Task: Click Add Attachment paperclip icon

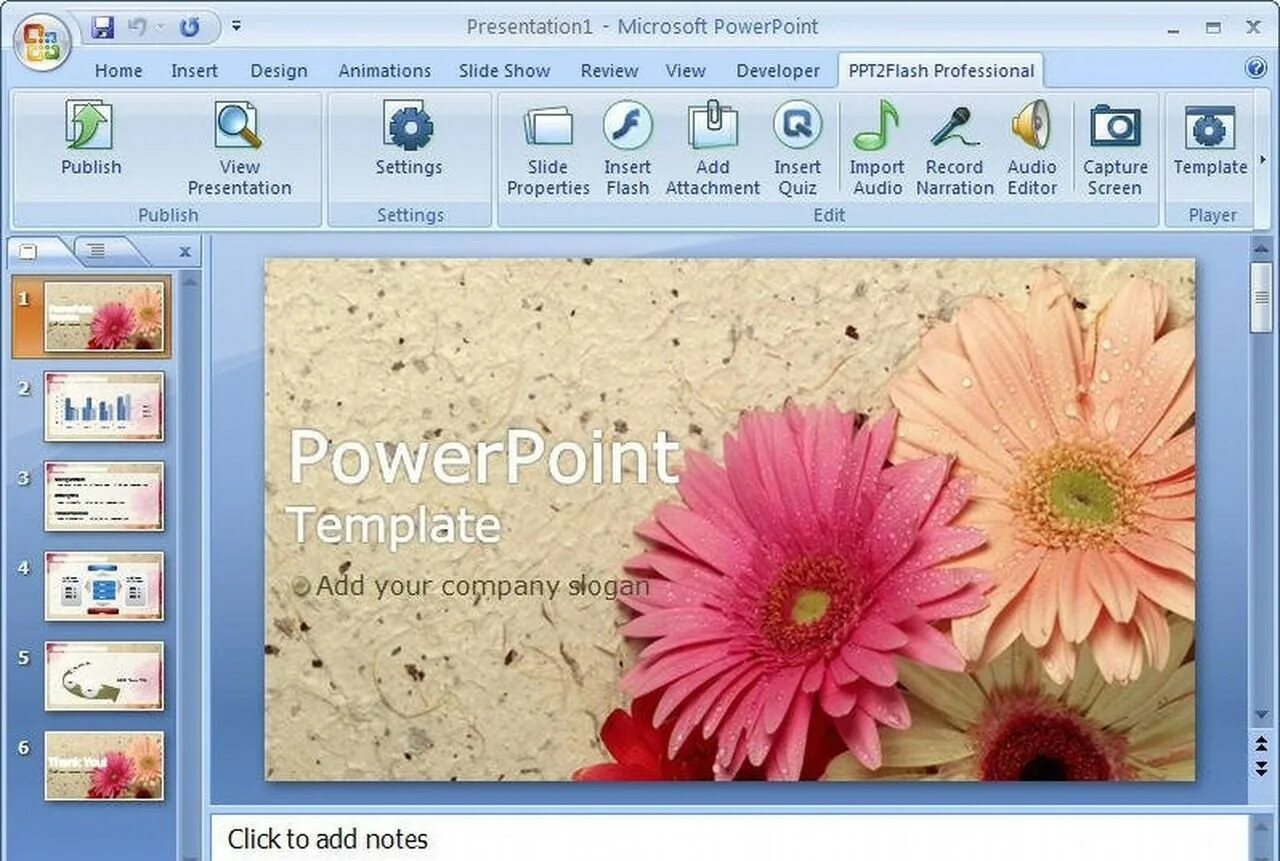Action: 713,126
